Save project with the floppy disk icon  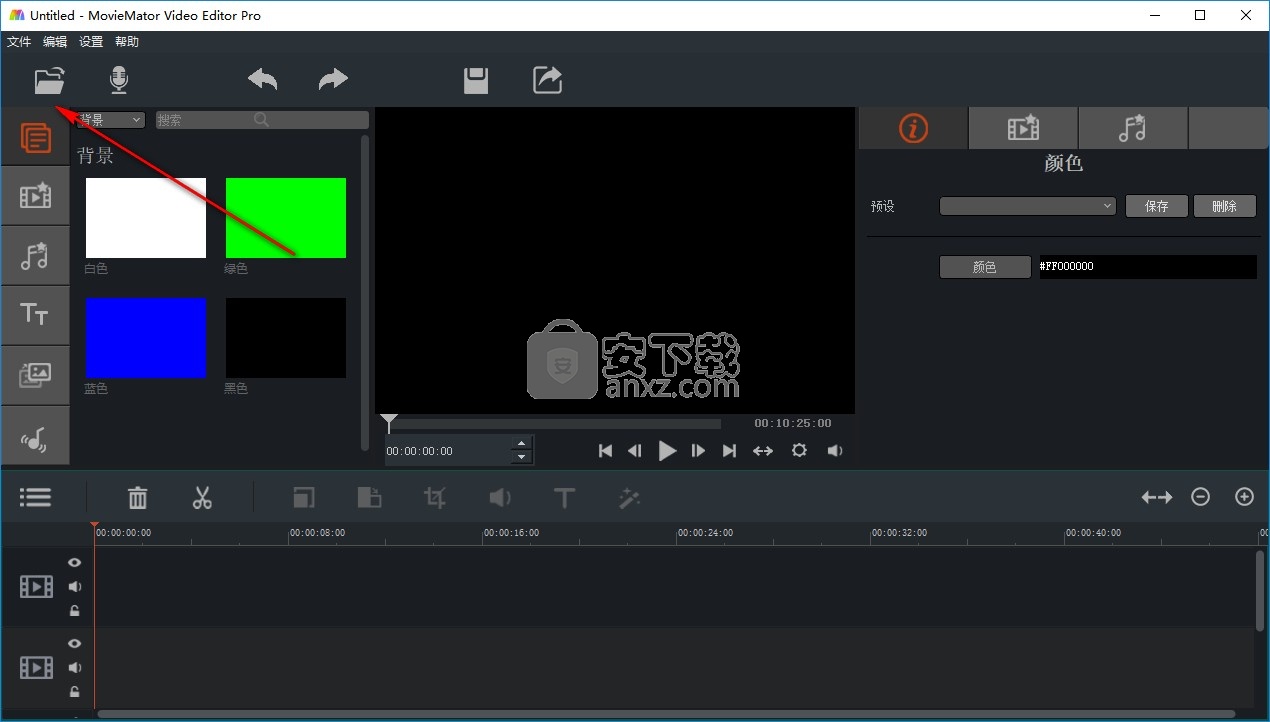(x=476, y=81)
